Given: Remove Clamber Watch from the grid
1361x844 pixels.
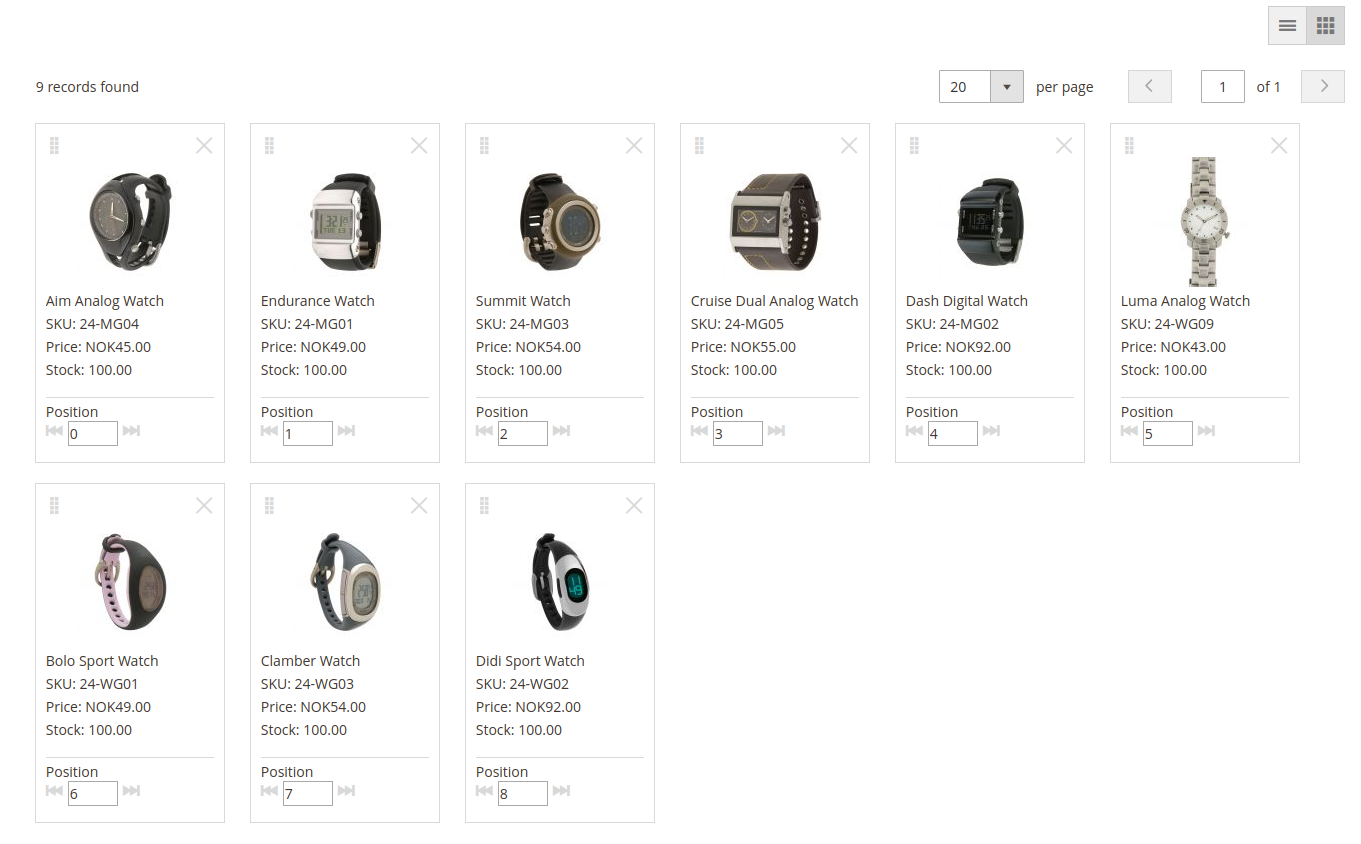Looking at the screenshot, I should [419, 506].
